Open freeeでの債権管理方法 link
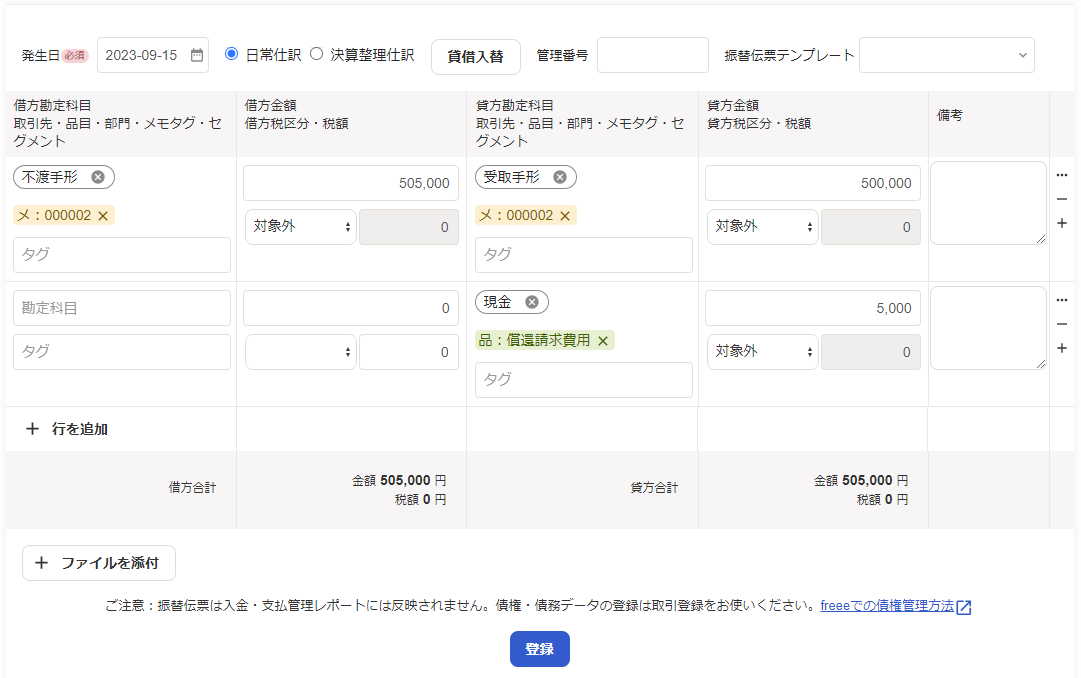The width and height of the screenshot is (1081, 678). tap(887, 606)
